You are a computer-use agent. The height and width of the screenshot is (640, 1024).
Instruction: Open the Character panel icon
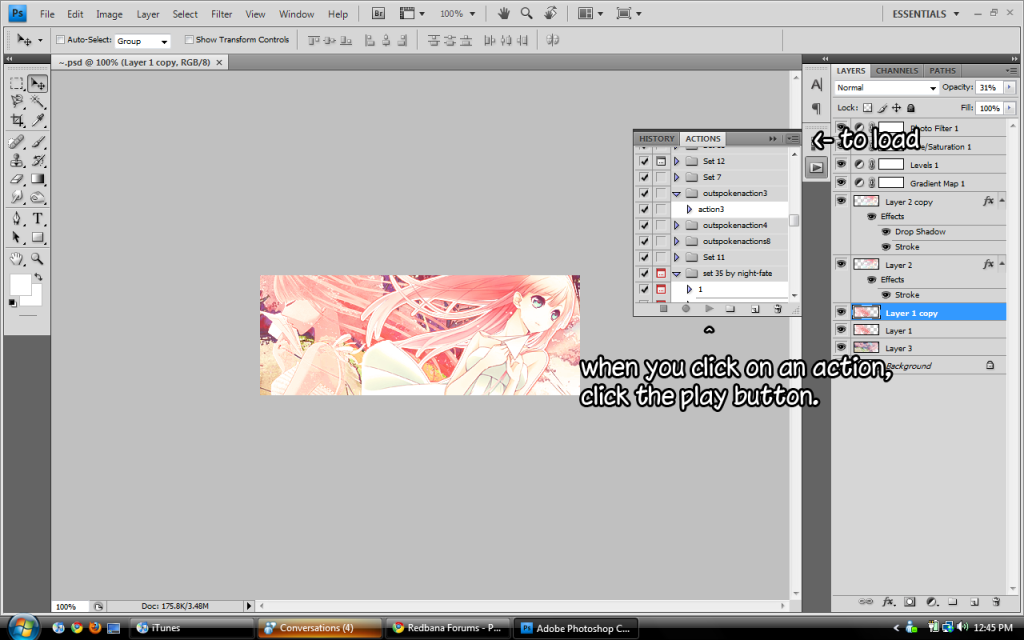pos(816,85)
